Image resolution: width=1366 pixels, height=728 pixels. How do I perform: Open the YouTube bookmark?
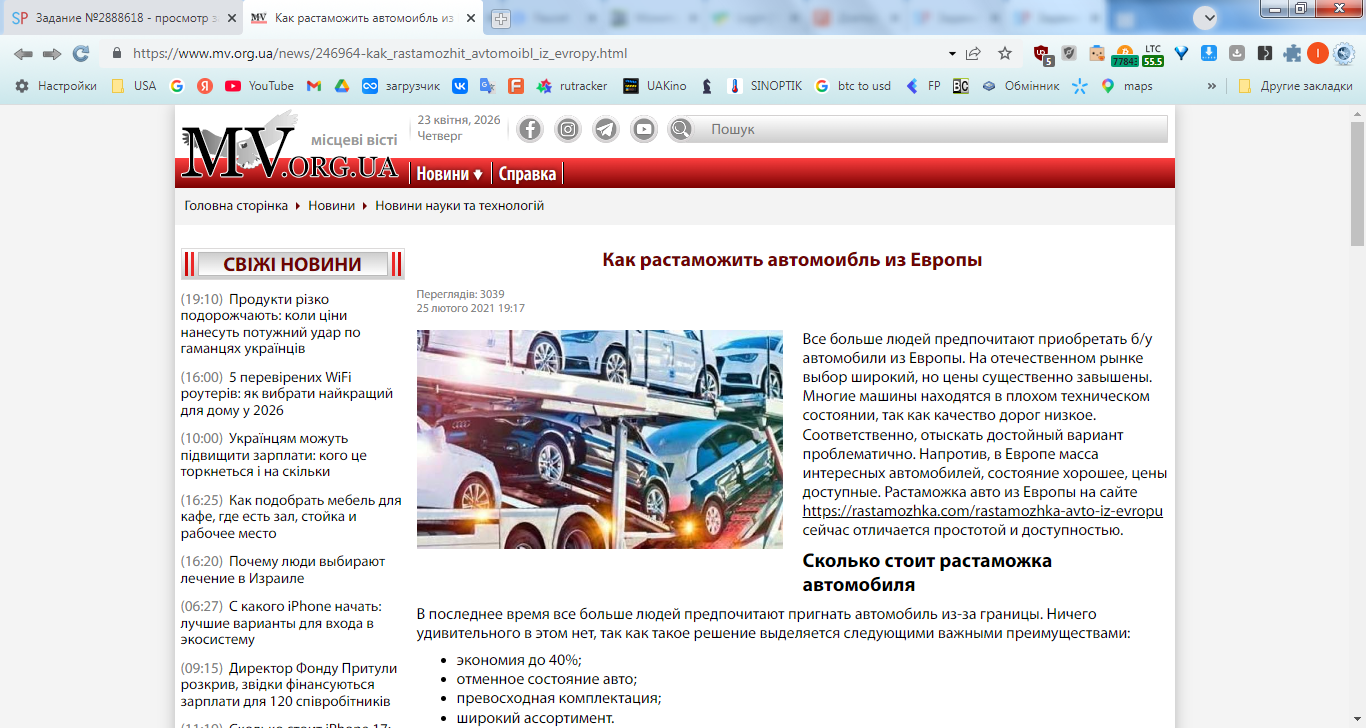click(x=259, y=86)
